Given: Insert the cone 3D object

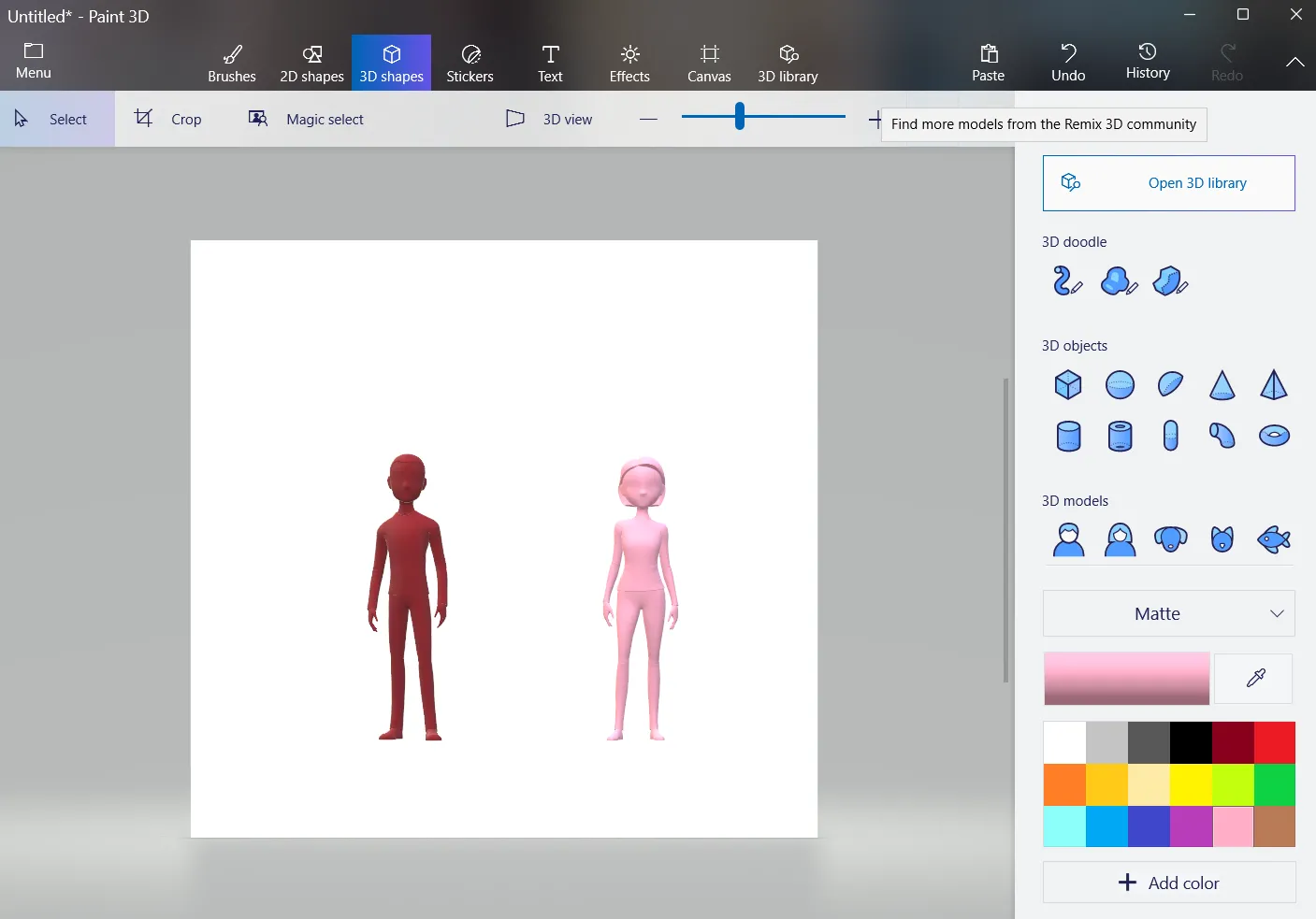Looking at the screenshot, I should [x=1222, y=384].
